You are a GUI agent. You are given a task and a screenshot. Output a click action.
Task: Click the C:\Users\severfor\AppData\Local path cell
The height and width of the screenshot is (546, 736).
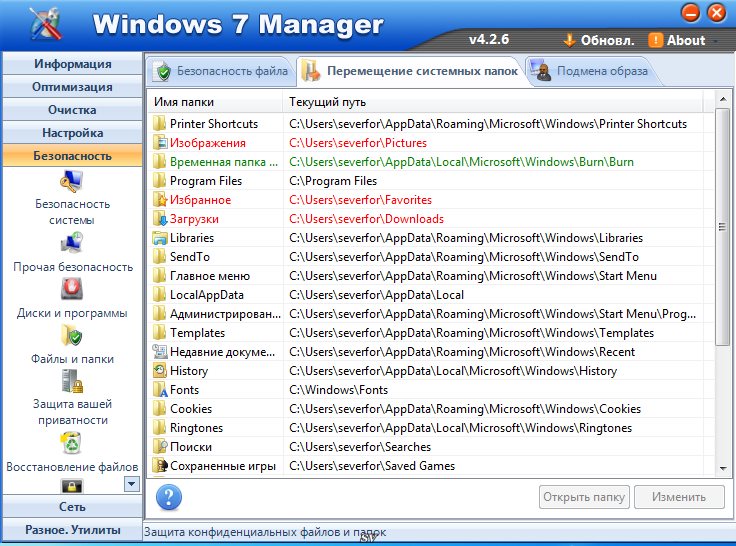pos(376,295)
